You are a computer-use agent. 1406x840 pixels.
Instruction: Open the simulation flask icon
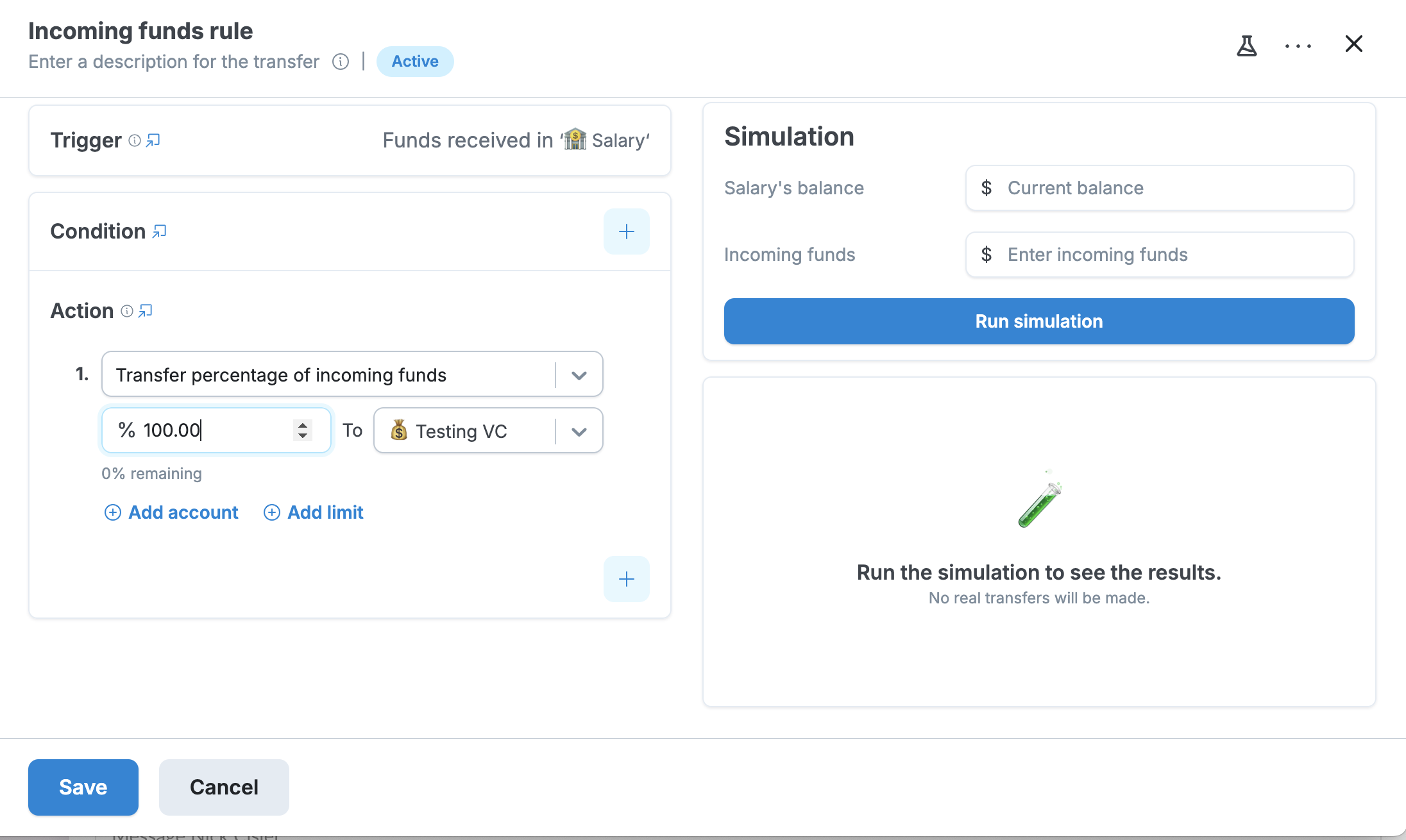(1246, 46)
